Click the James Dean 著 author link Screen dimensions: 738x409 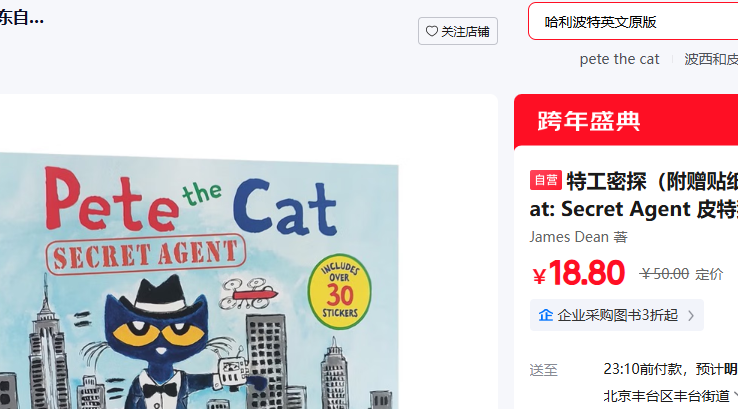coord(578,237)
